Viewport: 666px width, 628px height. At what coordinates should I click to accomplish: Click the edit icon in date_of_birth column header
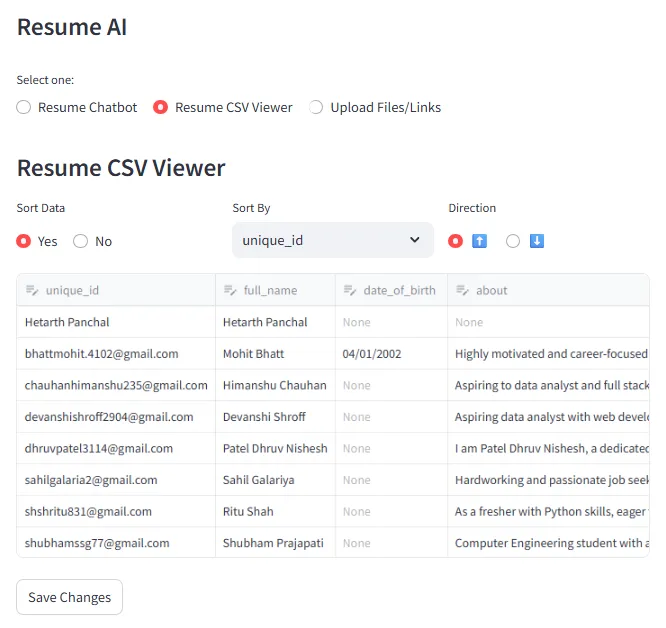click(x=349, y=291)
